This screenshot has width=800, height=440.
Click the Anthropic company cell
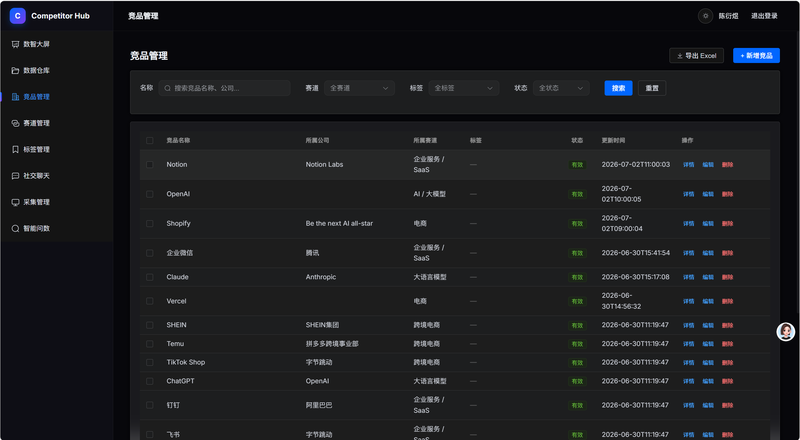(321, 277)
